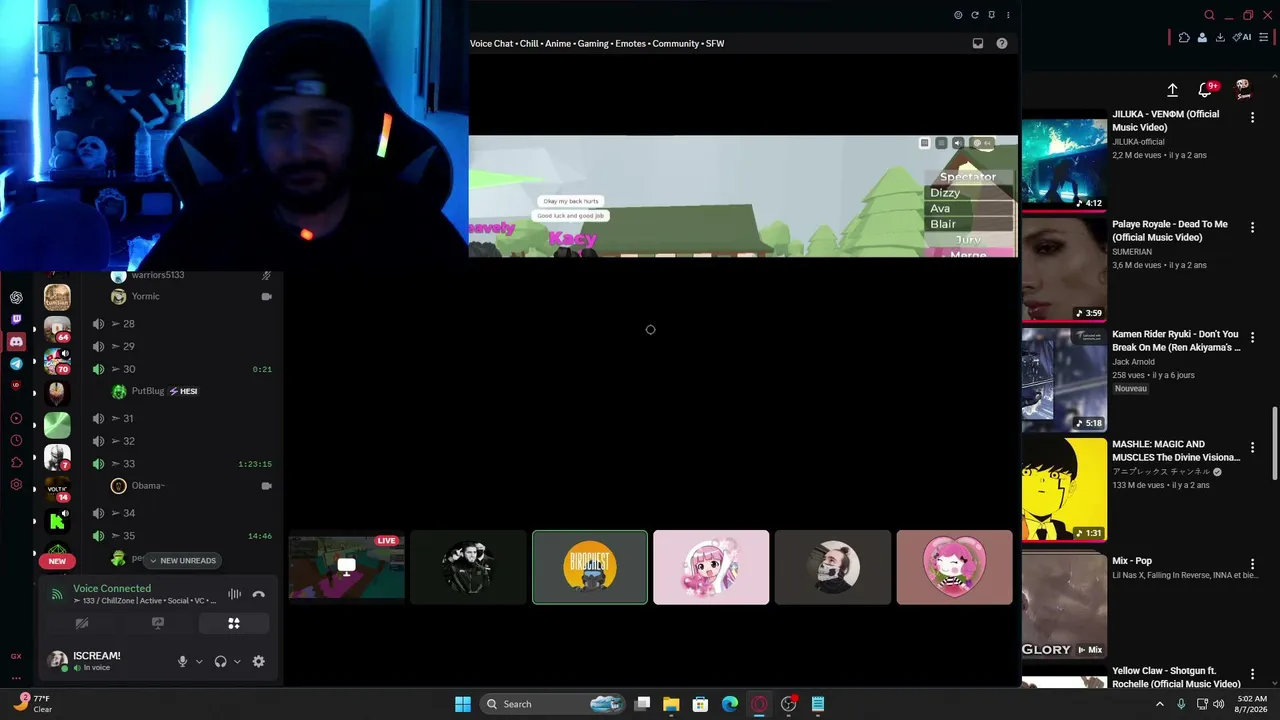Open the taskbar volume control
1280x720 pixels.
pyautogui.click(x=1218, y=704)
